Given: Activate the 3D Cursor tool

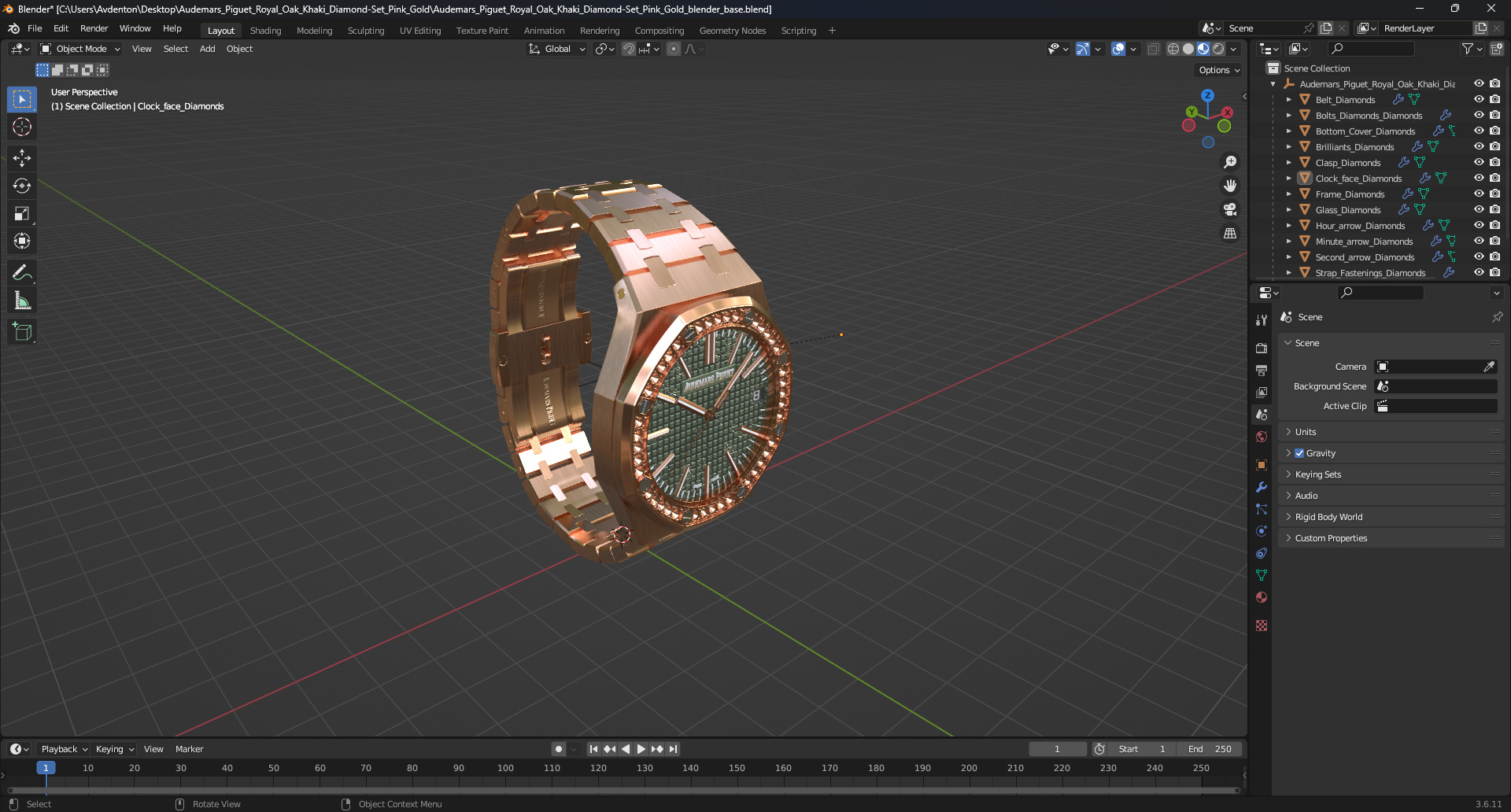Looking at the screenshot, I should (22, 127).
